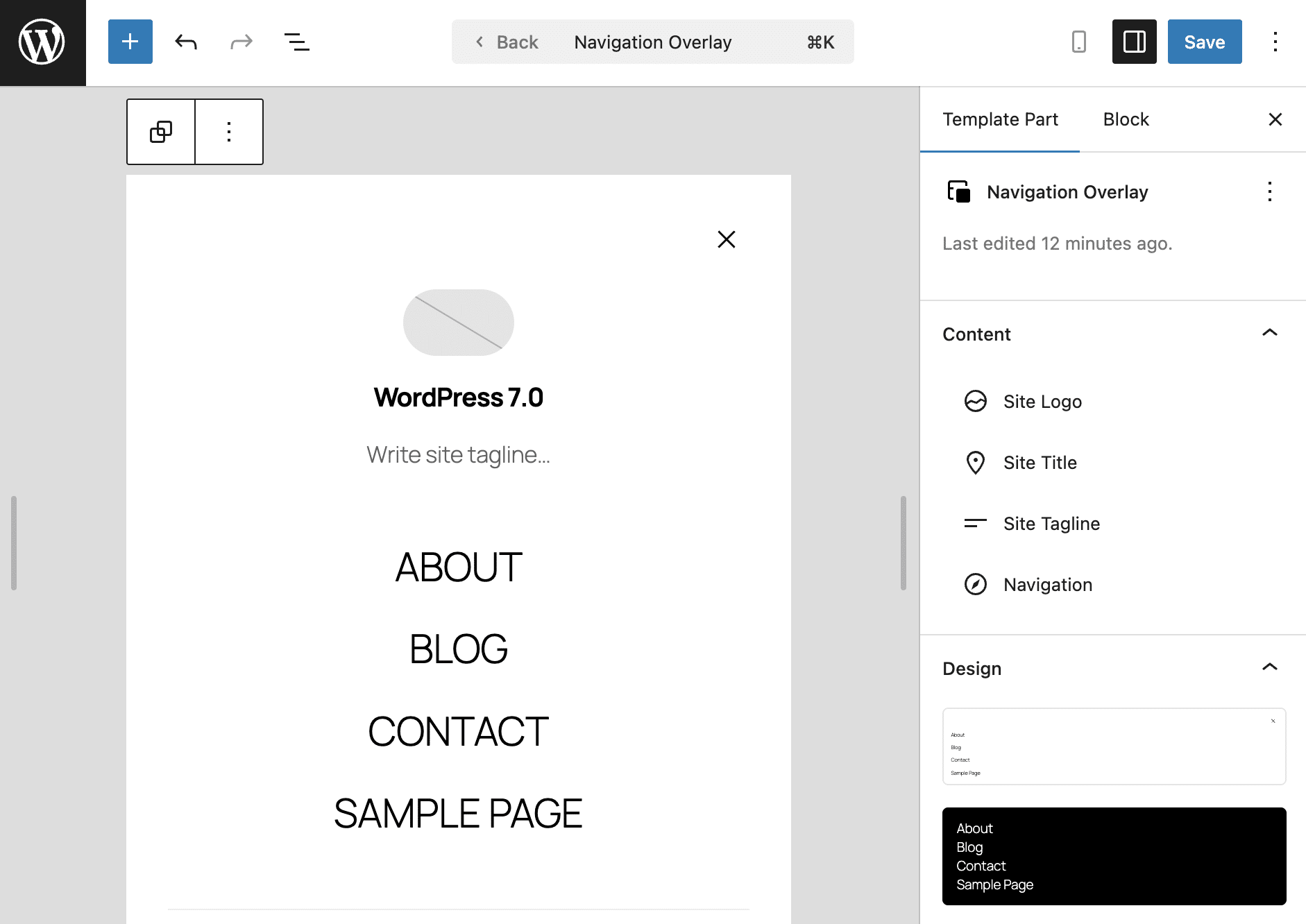
Task: Select the parent block via the select icon
Action: pos(160,132)
